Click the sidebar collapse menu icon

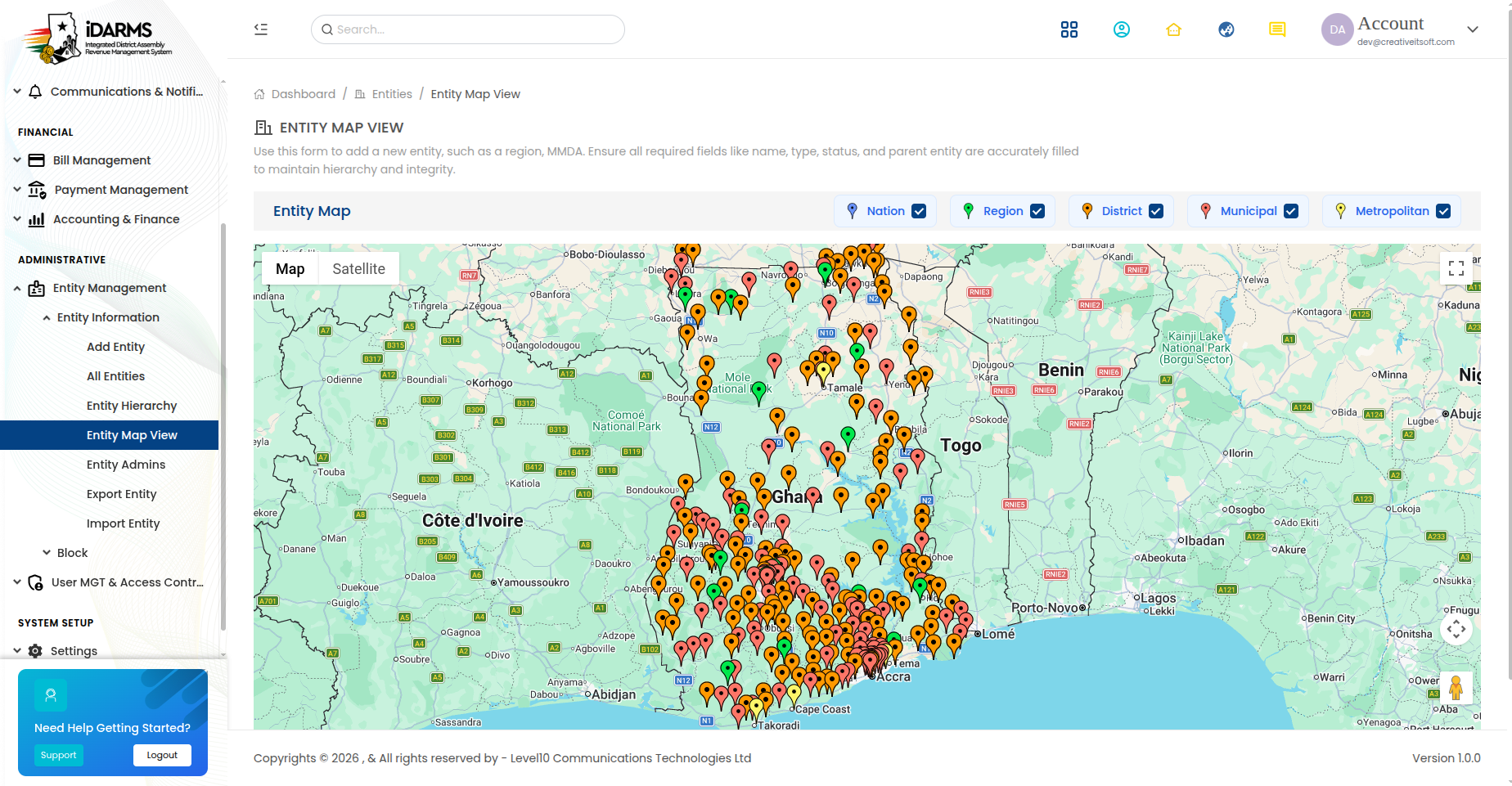click(x=261, y=29)
